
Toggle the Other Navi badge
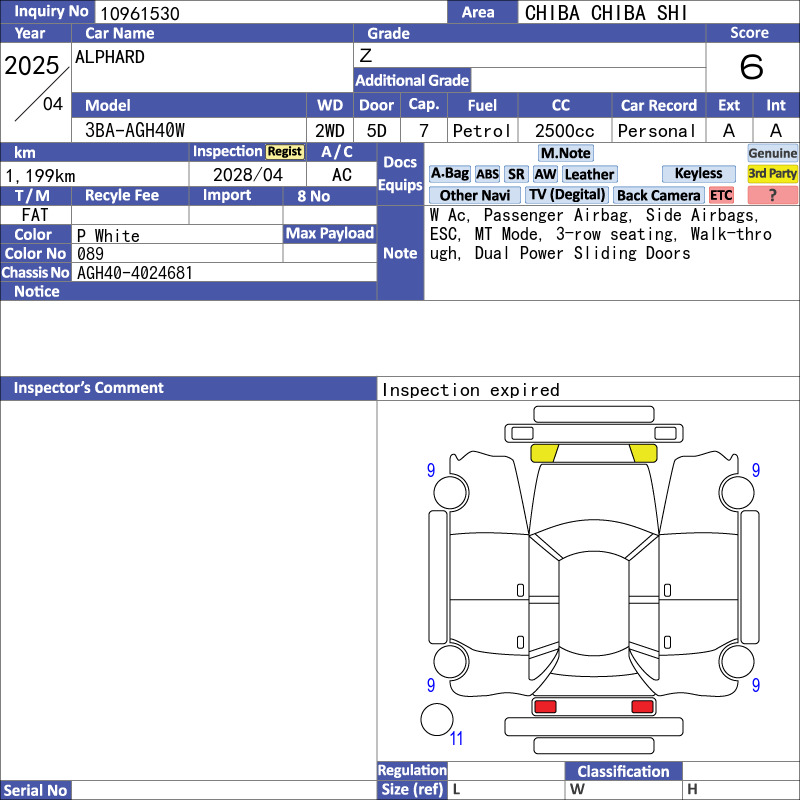point(474,195)
